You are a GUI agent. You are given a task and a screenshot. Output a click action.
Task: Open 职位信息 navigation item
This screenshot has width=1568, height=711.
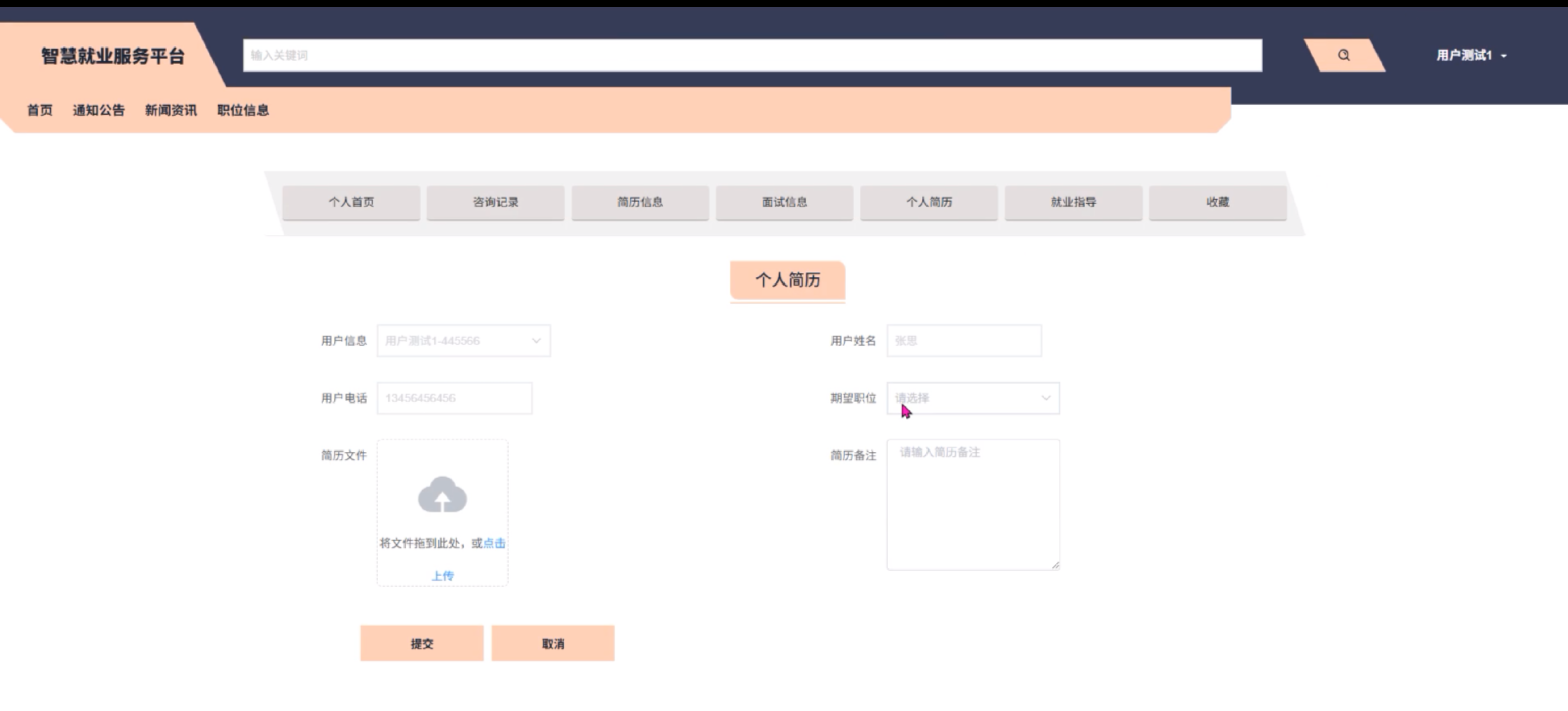(x=243, y=110)
